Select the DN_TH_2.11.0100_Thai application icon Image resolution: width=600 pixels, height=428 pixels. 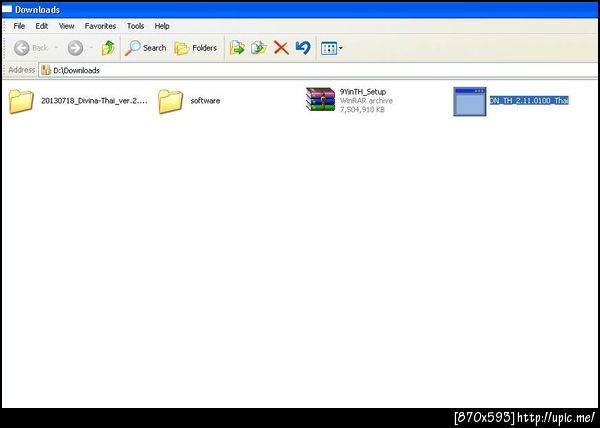(470, 101)
